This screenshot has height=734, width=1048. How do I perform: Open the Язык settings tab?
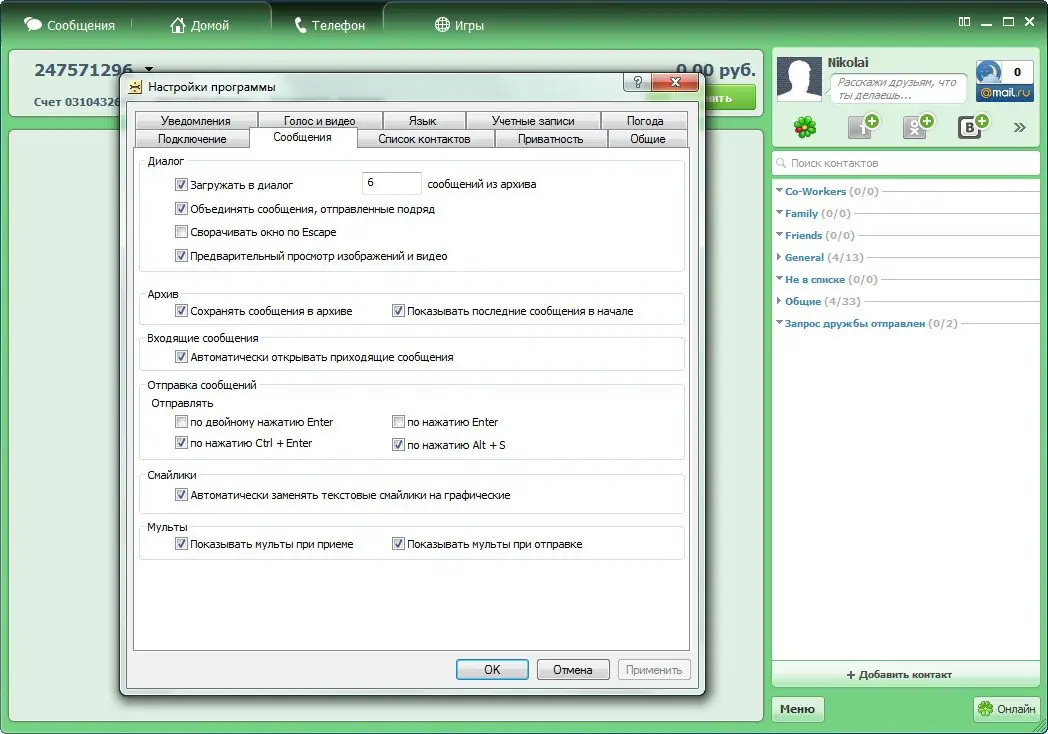coord(422,120)
